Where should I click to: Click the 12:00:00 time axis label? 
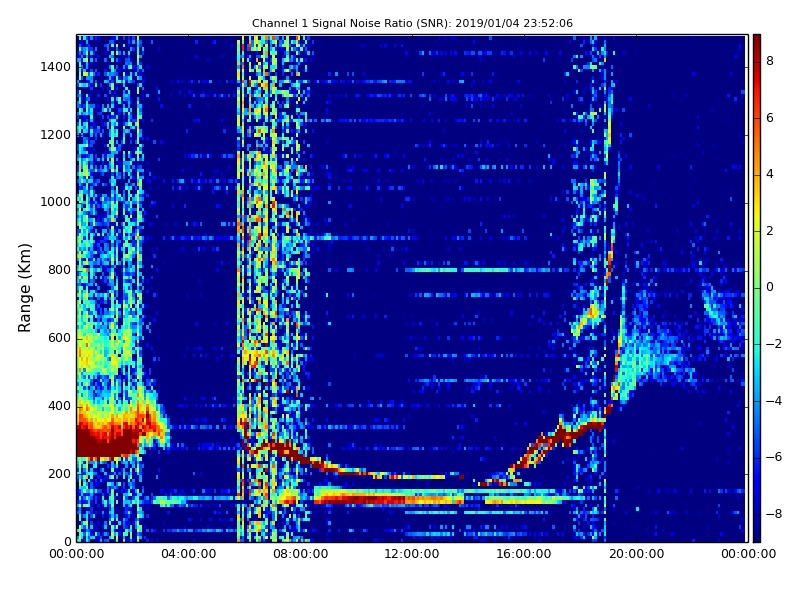pyautogui.click(x=412, y=554)
